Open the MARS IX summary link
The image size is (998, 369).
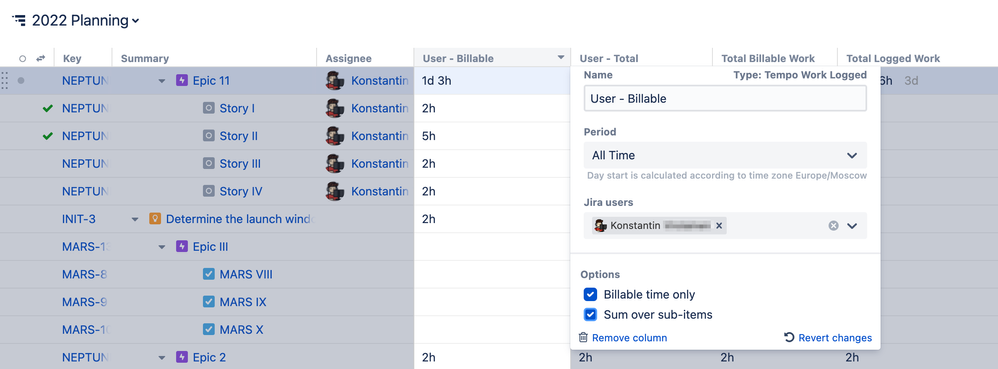(x=242, y=302)
